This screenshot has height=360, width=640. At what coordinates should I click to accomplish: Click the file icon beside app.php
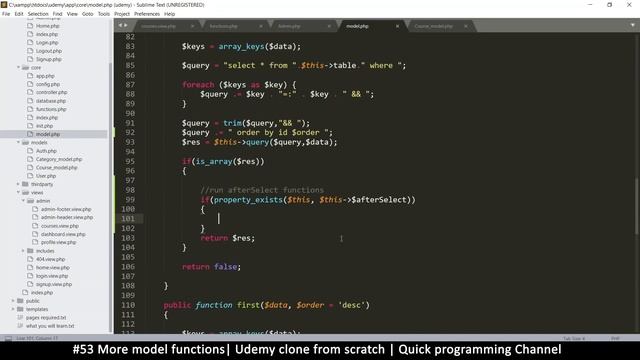coord(30,76)
